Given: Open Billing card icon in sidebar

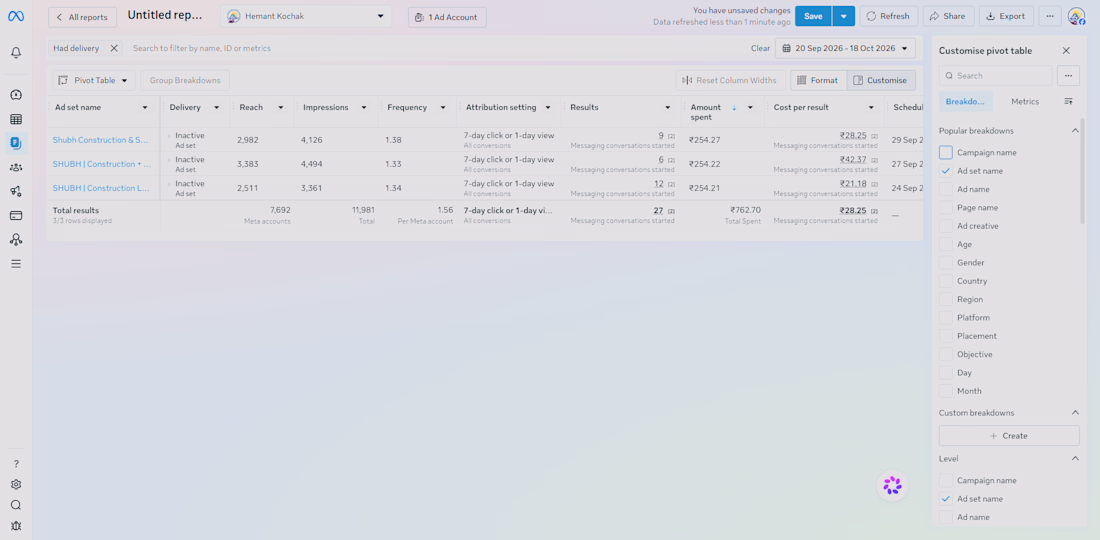Looking at the screenshot, I should 15,215.
